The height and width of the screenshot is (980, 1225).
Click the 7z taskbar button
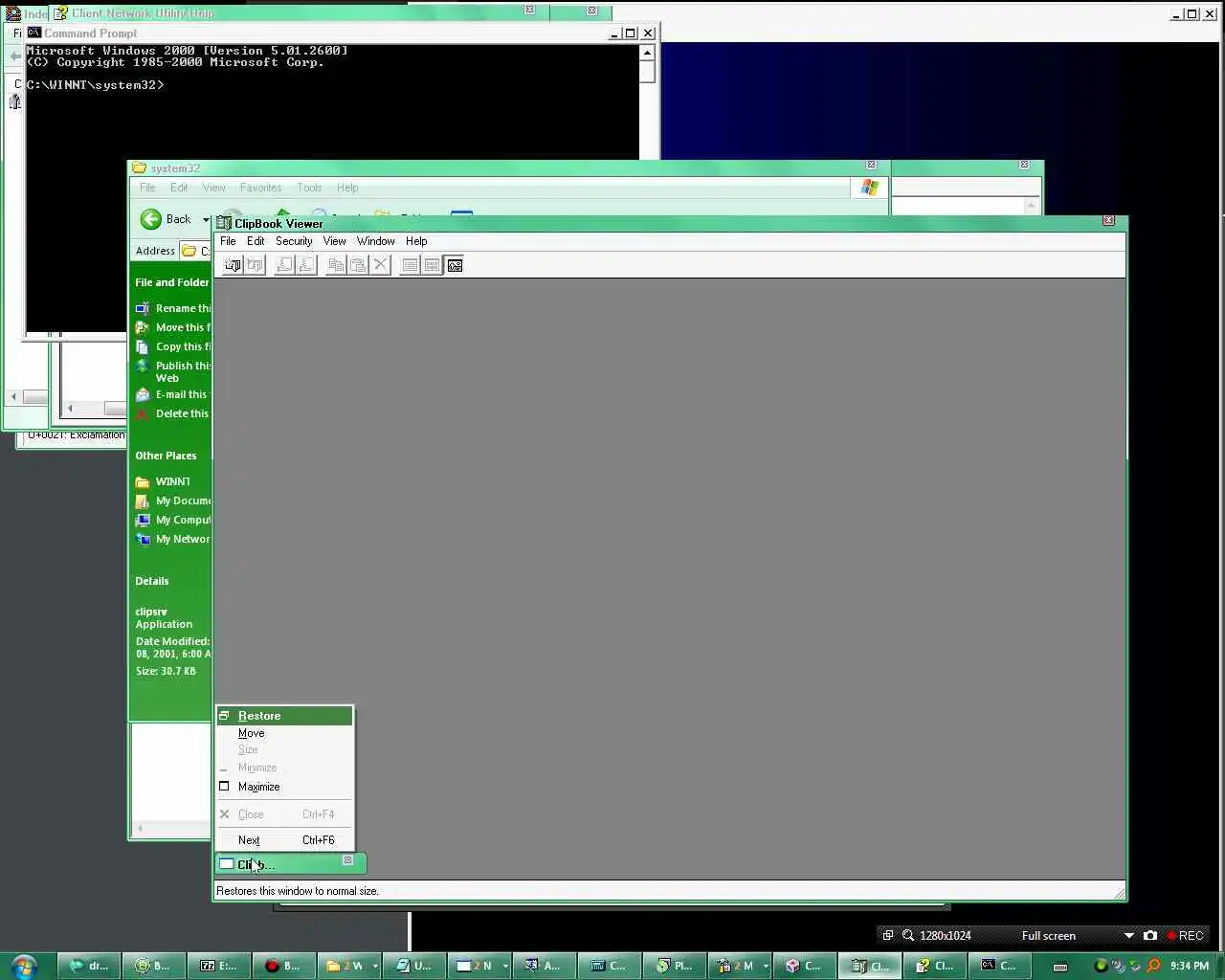tap(217, 966)
